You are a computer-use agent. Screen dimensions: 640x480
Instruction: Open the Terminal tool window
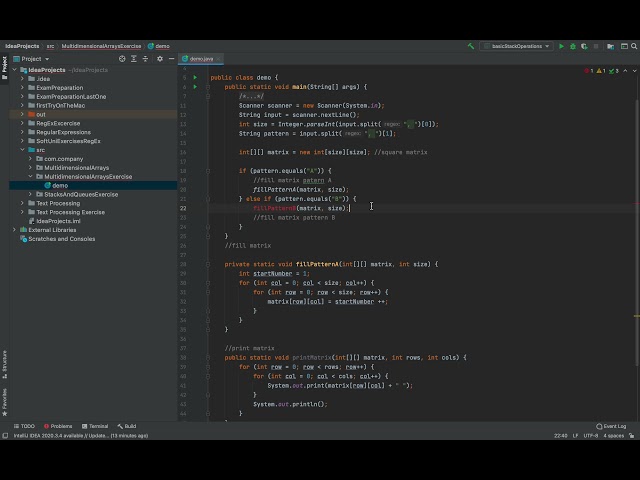click(95, 426)
